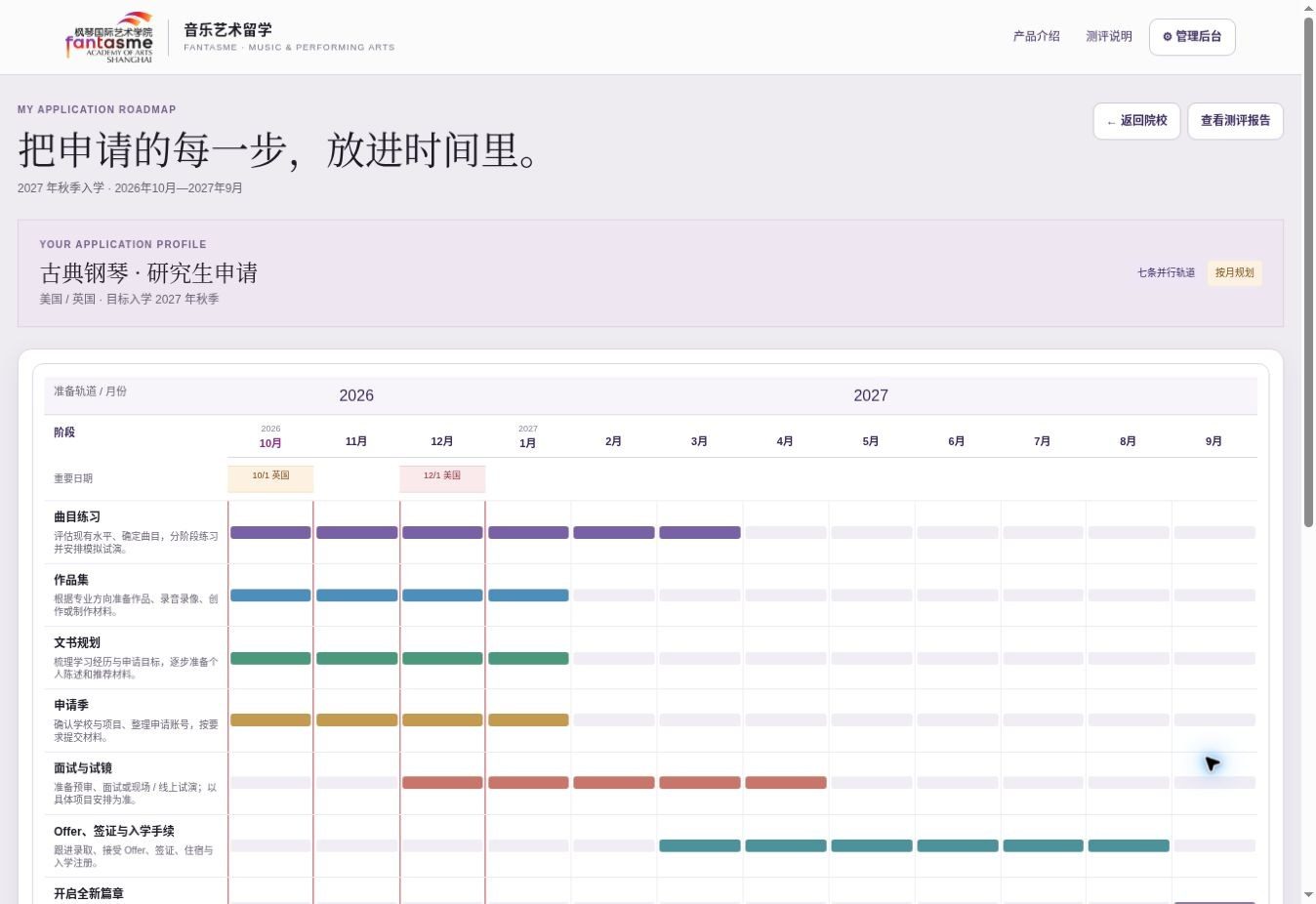Click the purple 曲目练习 bar under 3月
The width and height of the screenshot is (1316, 904).
(699, 533)
